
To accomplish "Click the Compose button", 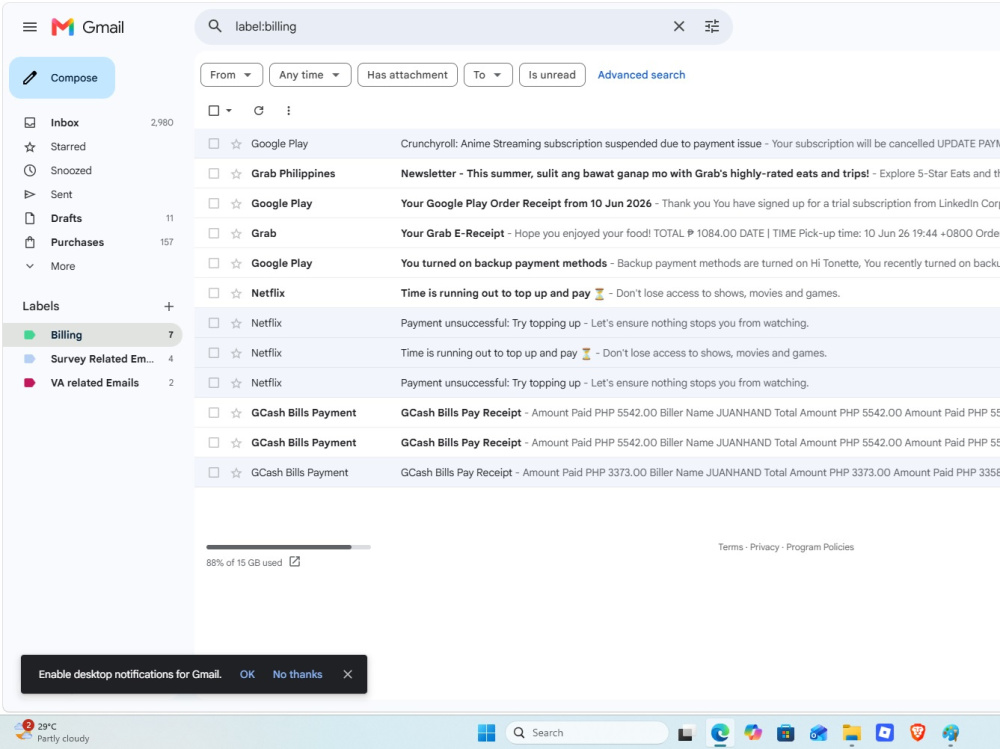I will tap(62, 78).
